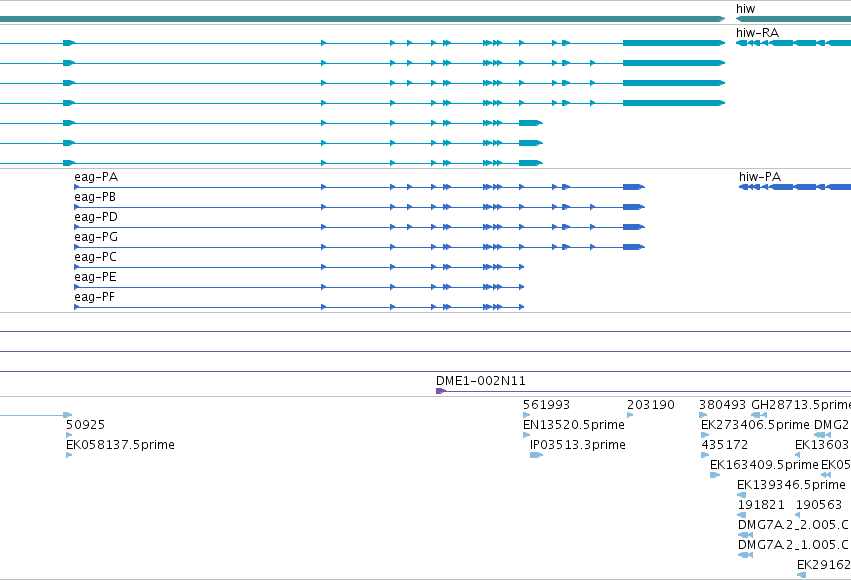Select the 435172 EST label
Image resolution: width=851 pixels, height=580 pixels.
[725, 445]
